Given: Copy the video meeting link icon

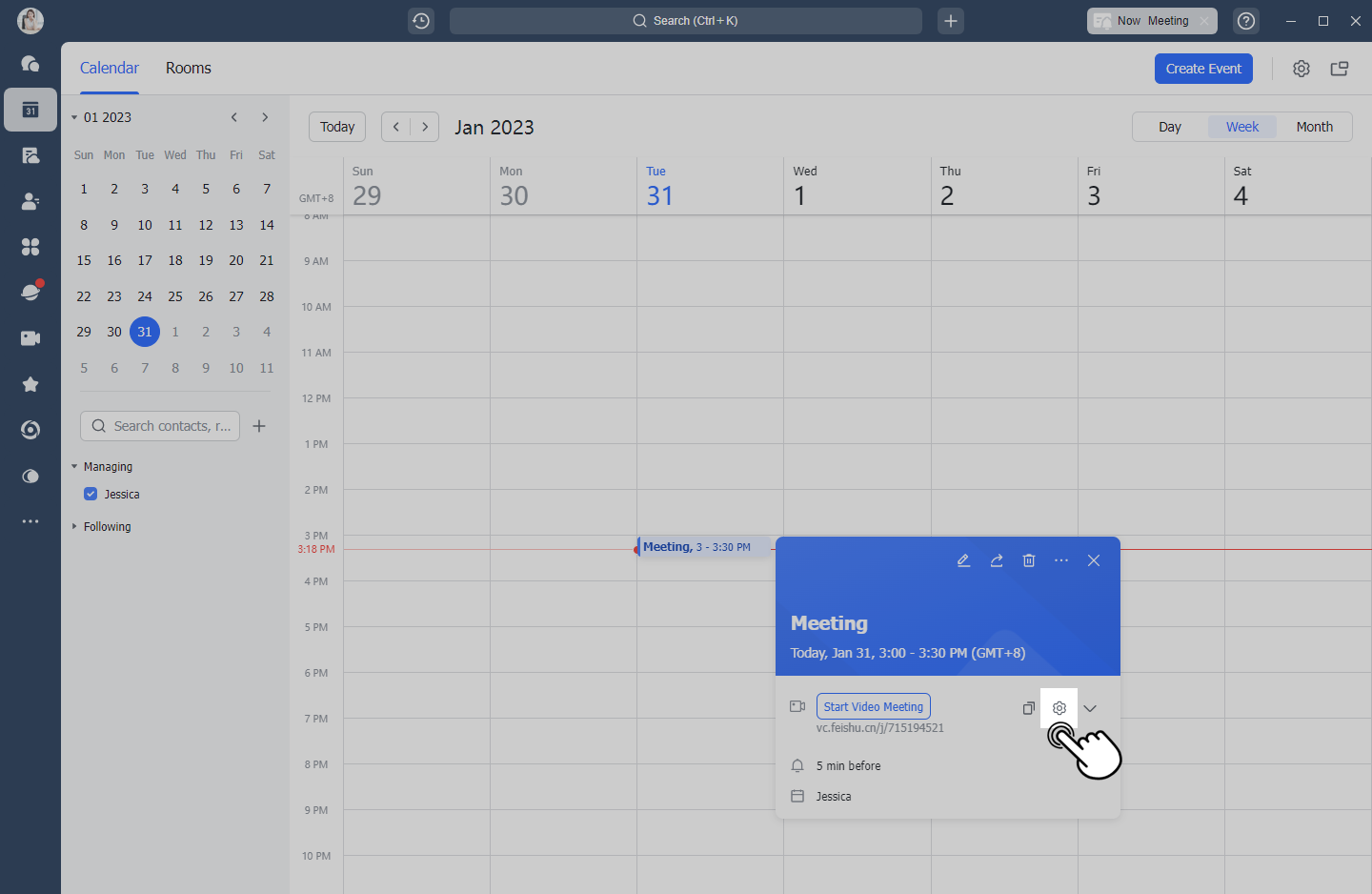Looking at the screenshot, I should pos(1028,708).
